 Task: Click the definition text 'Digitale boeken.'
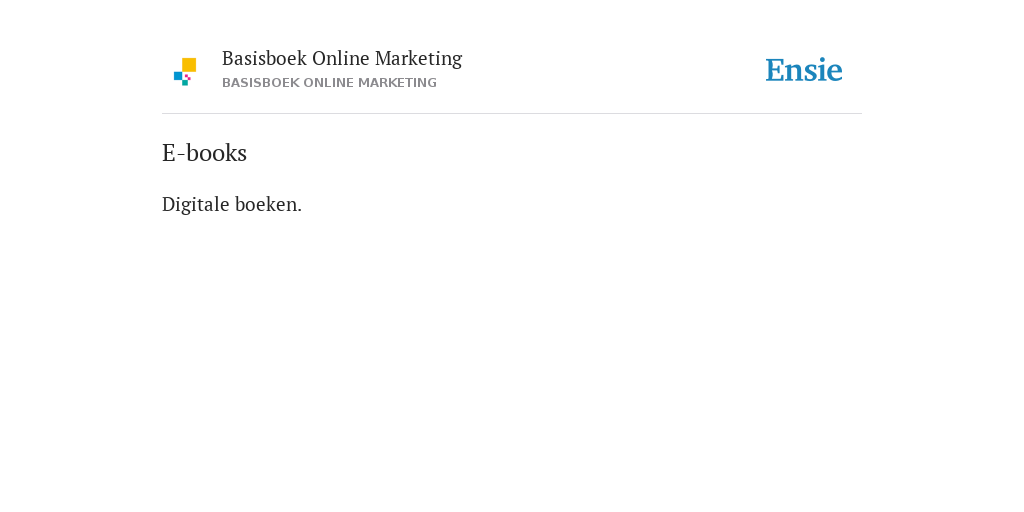[232, 204]
